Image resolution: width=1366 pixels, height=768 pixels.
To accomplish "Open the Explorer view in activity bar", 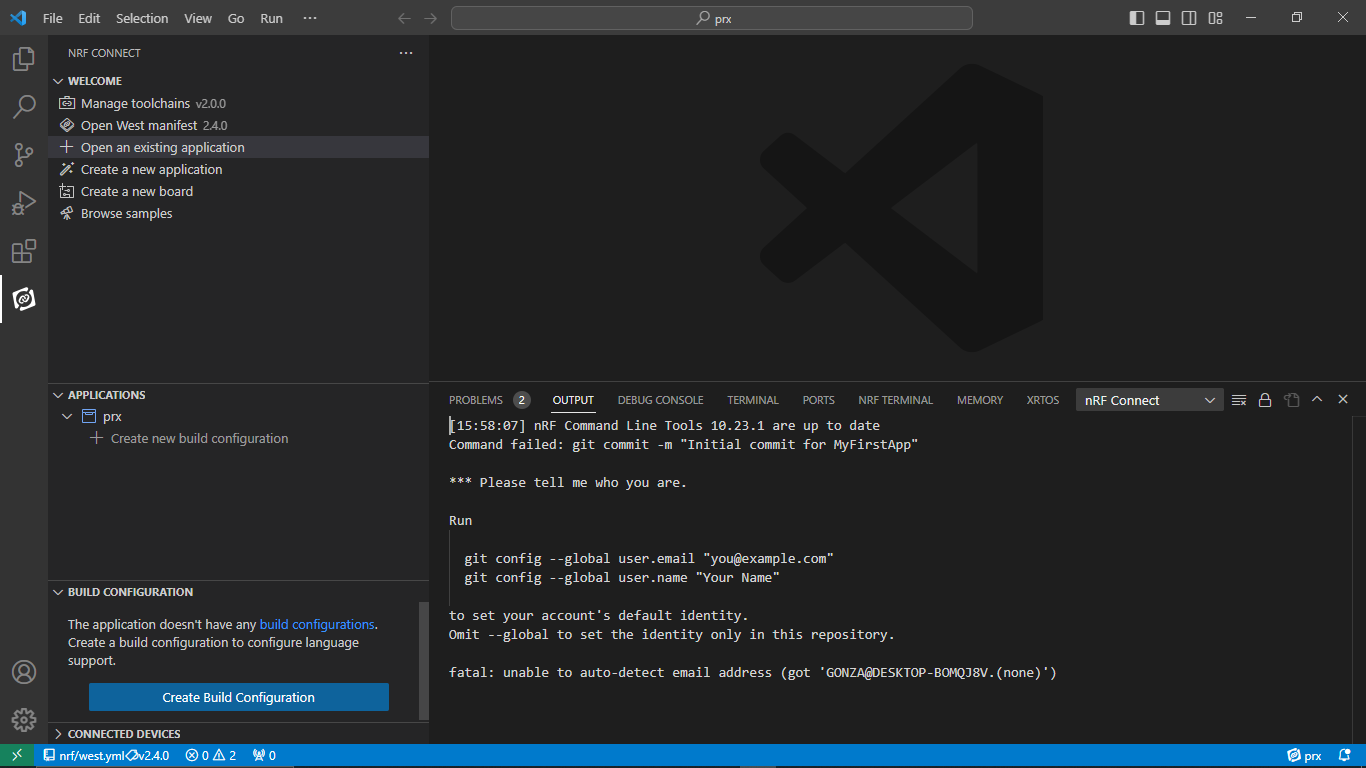I will [24, 60].
